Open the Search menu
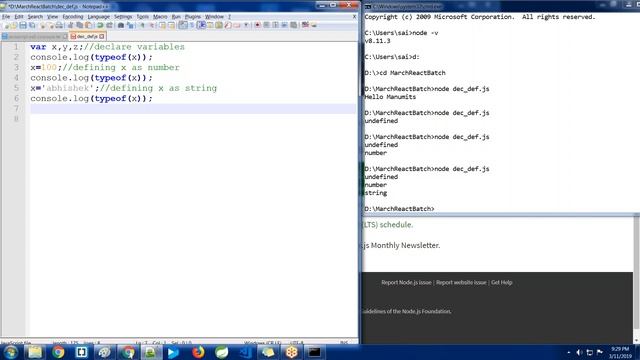This screenshot has width=640, height=360. point(35,17)
